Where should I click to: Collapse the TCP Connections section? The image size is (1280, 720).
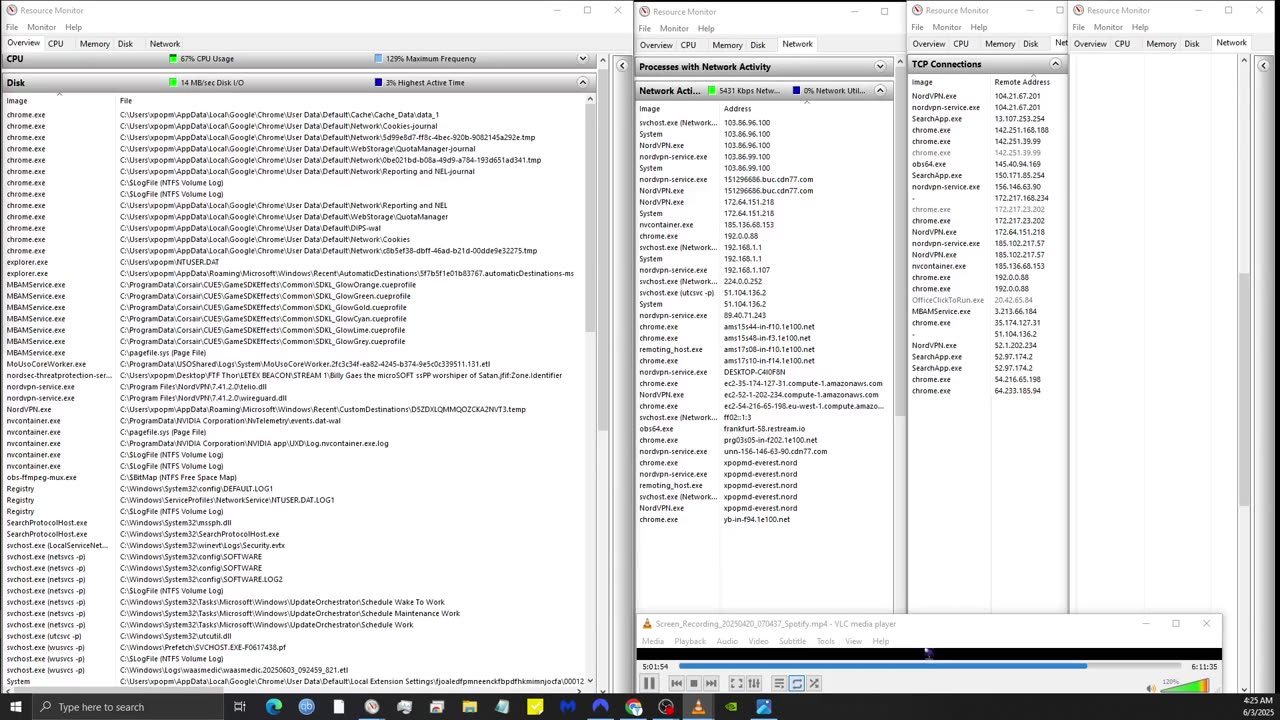click(x=1055, y=64)
